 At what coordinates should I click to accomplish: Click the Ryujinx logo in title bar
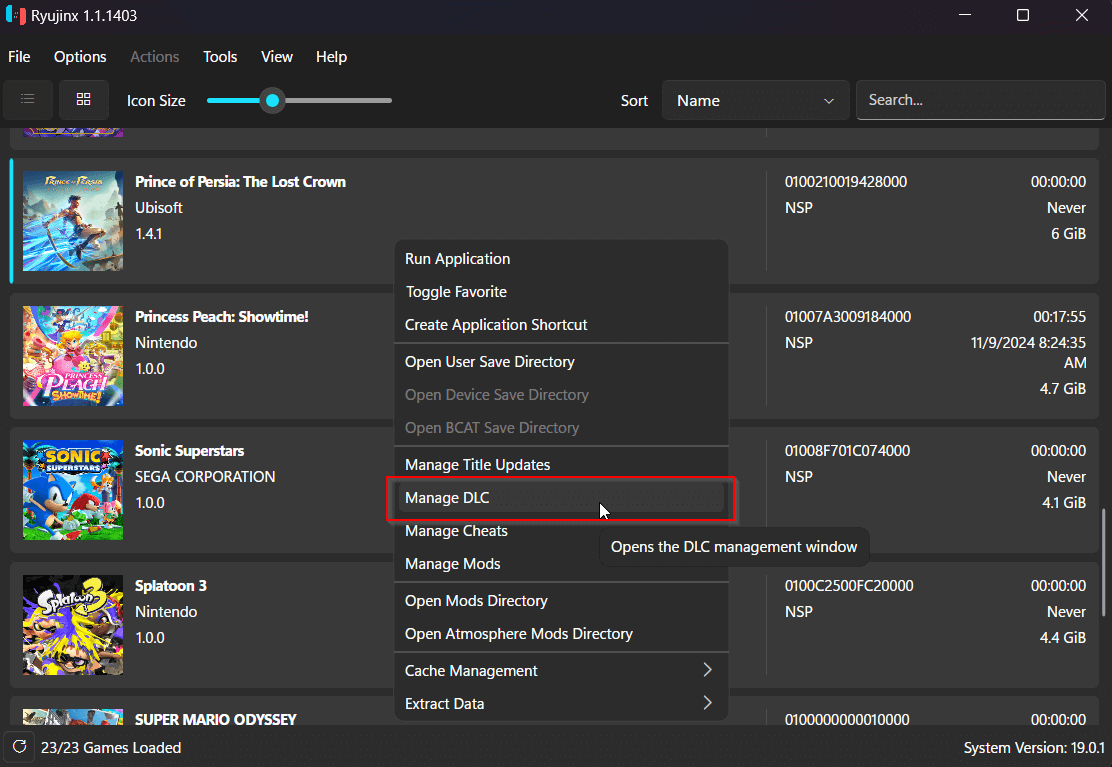16,15
